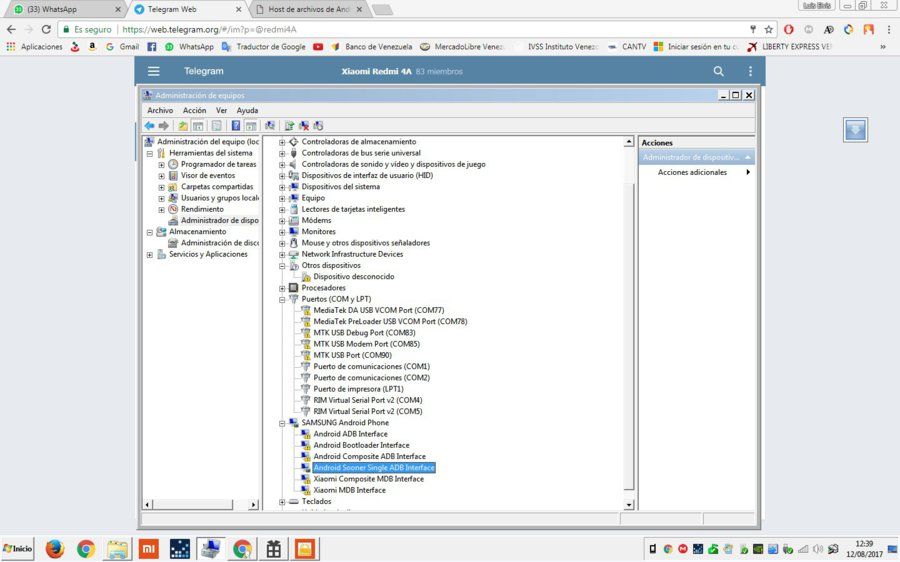
Task: Click the Opera extension icon in Chrome
Action: pyautogui.click(x=789, y=29)
